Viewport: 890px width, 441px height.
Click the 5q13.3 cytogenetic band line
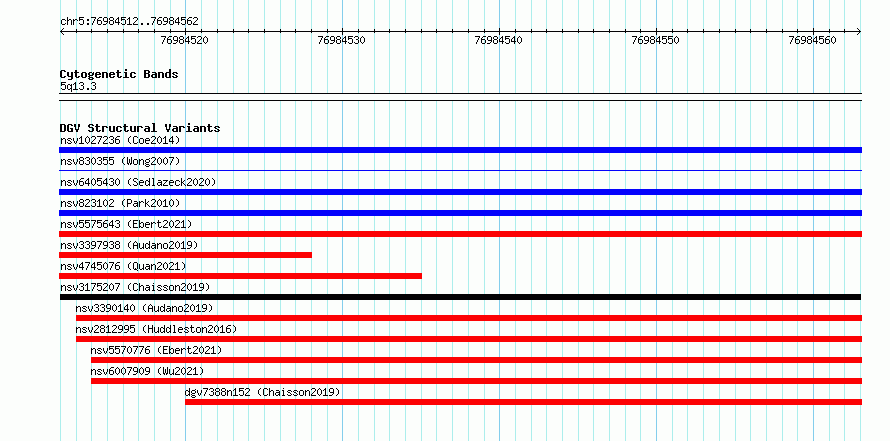click(460, 97)
